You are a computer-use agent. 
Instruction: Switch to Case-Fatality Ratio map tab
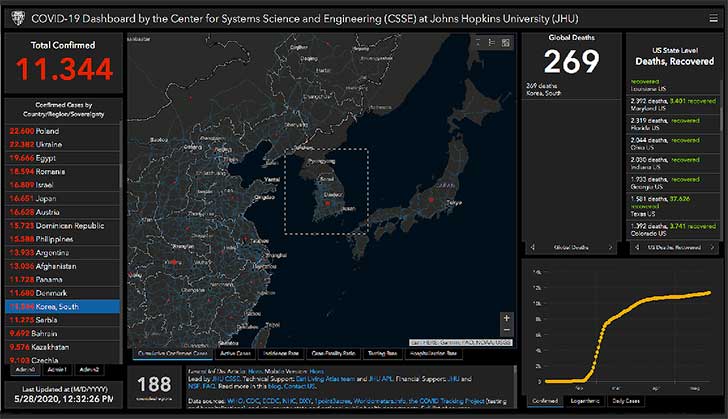[333, 354]
